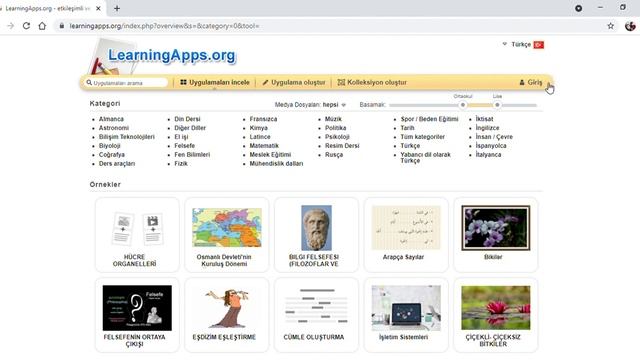Click the pencil icon beside Uygulama oluştur
Viewport: 640px width, 360px height.
click(265, 82)
